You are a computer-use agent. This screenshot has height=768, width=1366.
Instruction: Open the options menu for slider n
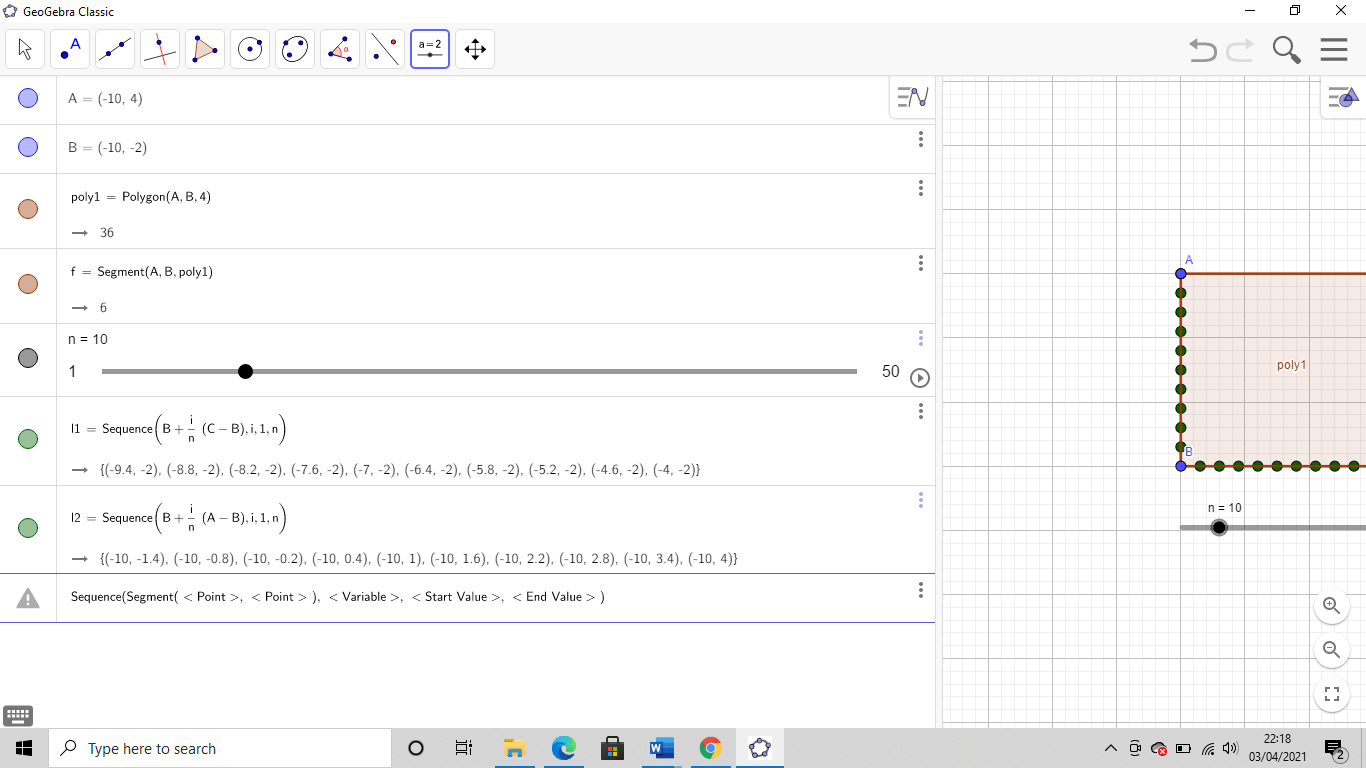tap(920, 338)
